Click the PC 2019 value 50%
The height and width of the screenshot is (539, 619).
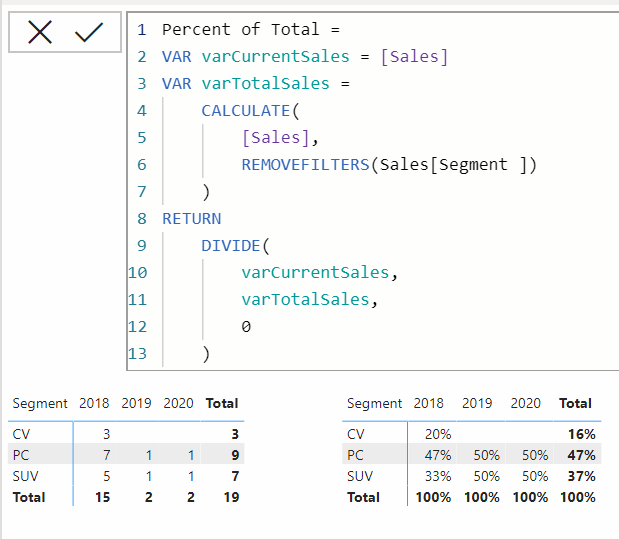pyautogui.click(x=486, y=455)
